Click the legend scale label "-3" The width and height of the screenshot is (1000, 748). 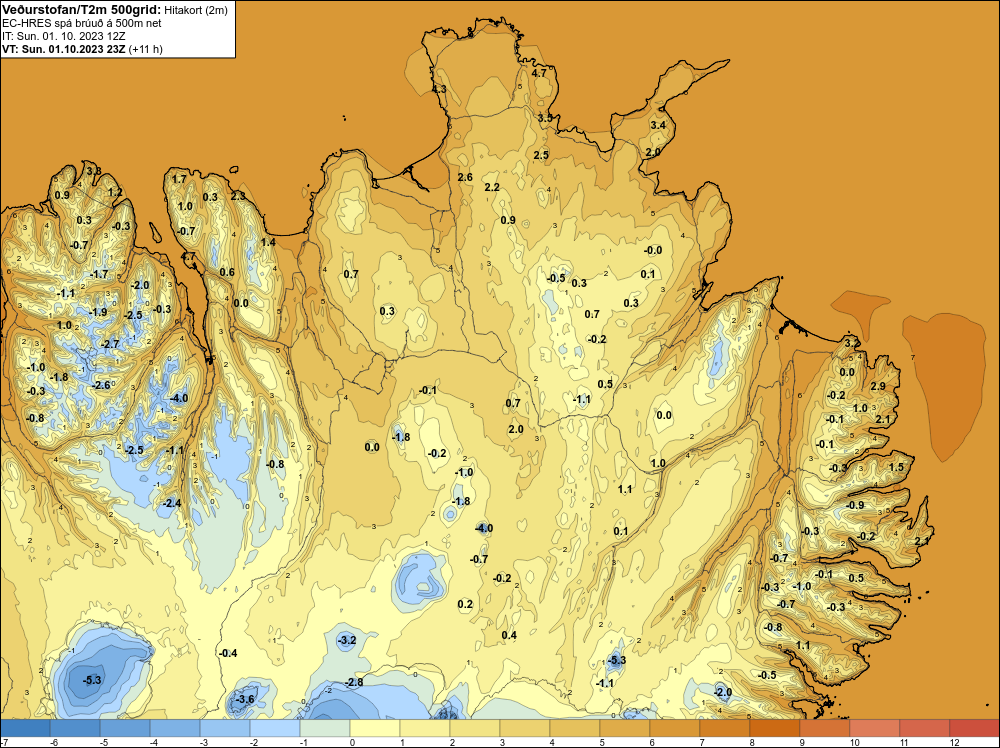point(203,742)
